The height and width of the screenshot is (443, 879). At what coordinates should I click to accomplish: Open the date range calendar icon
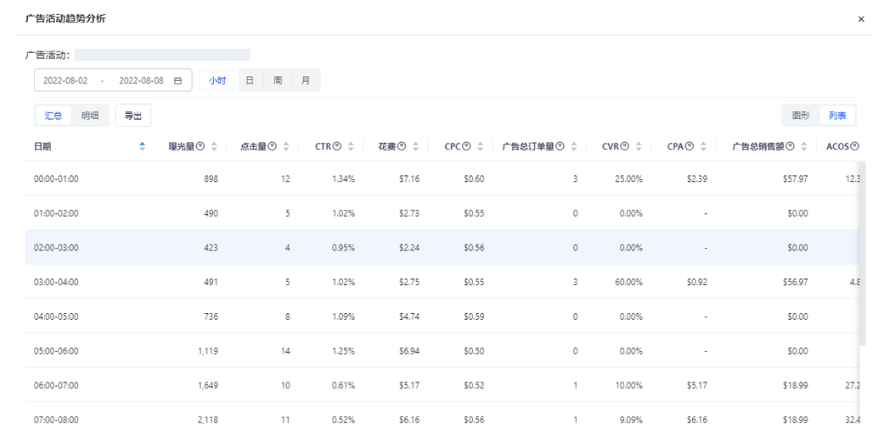pos(178,80)
